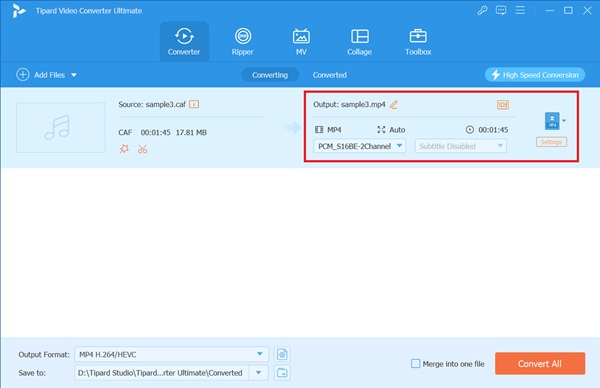The height and width of the screenshot is (388, 600).
Task: Expand the output format icon arrow
Action: tap(564, 121)
